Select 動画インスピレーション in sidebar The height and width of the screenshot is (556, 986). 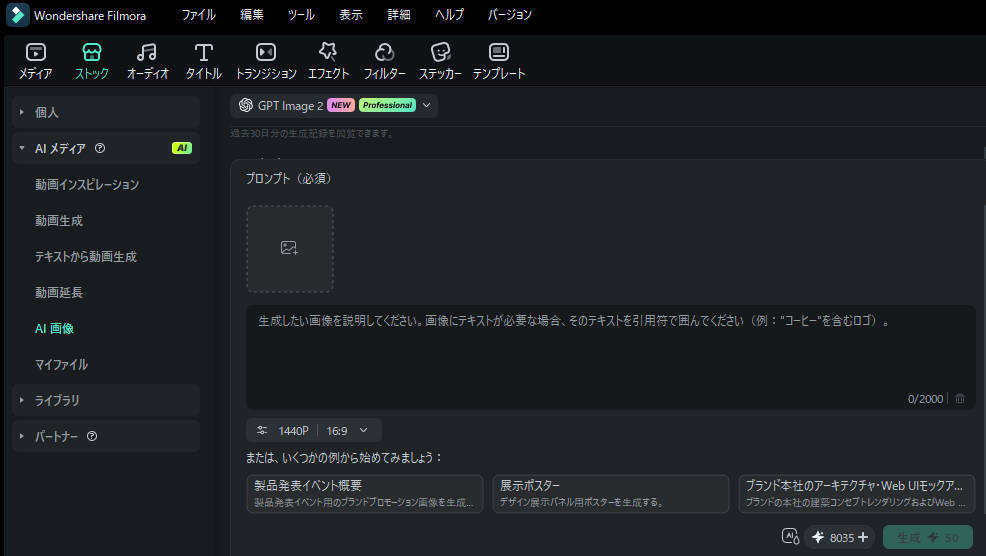87,185
